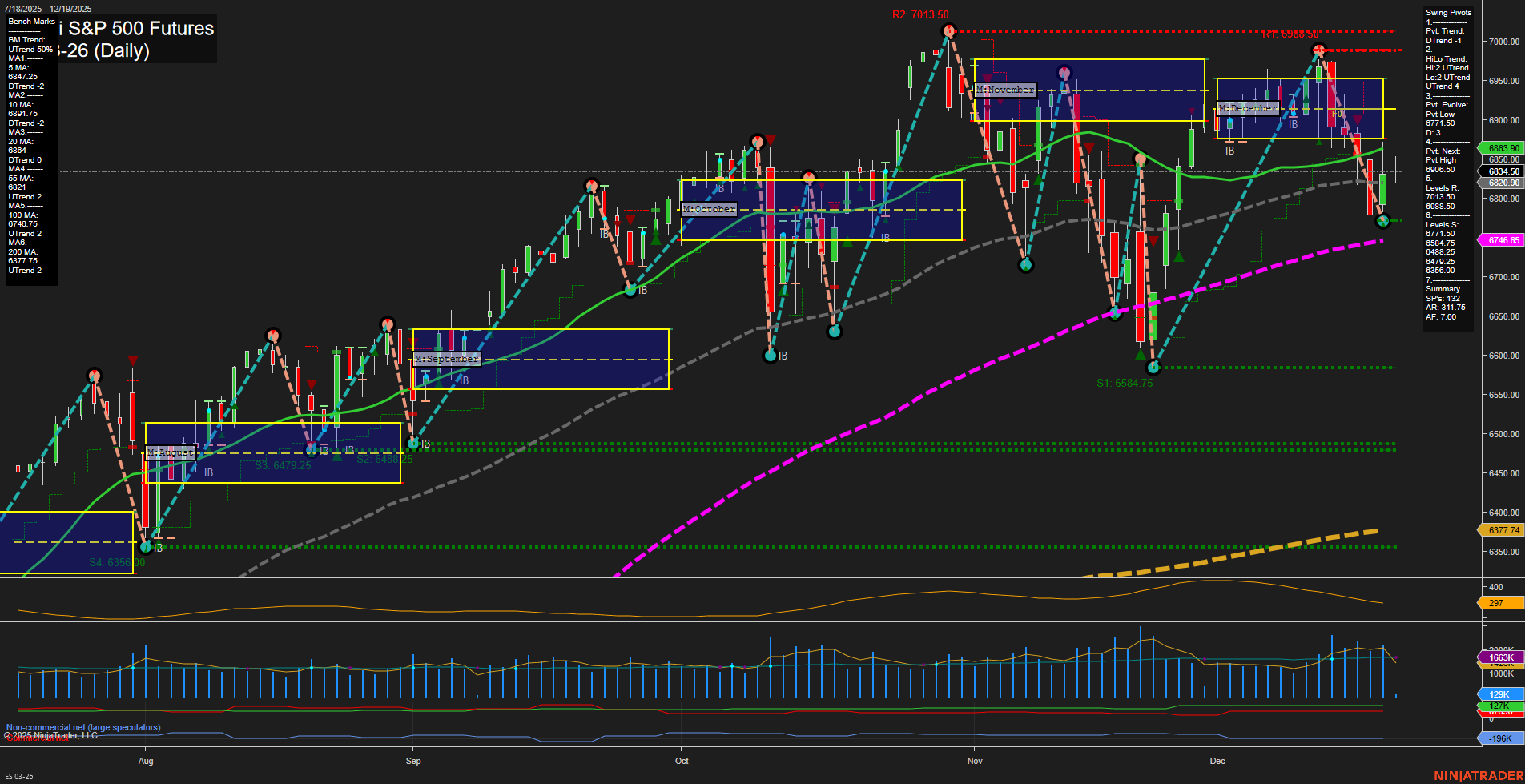
Task: Select the red down-arrow marker above the August highs
Action: click(133, 360)
